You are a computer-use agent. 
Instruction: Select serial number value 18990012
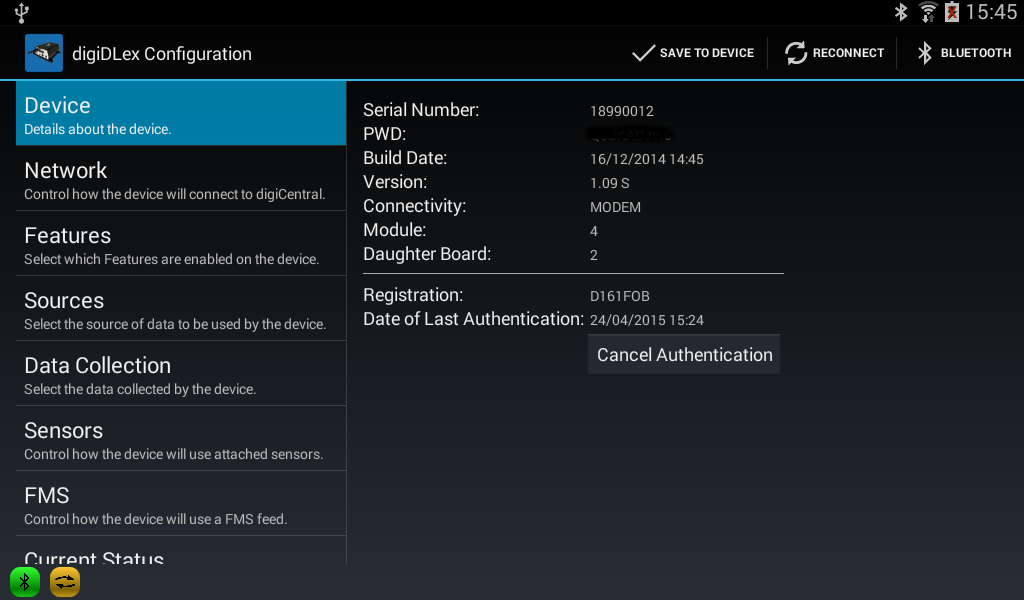click(x=622, y=111)
